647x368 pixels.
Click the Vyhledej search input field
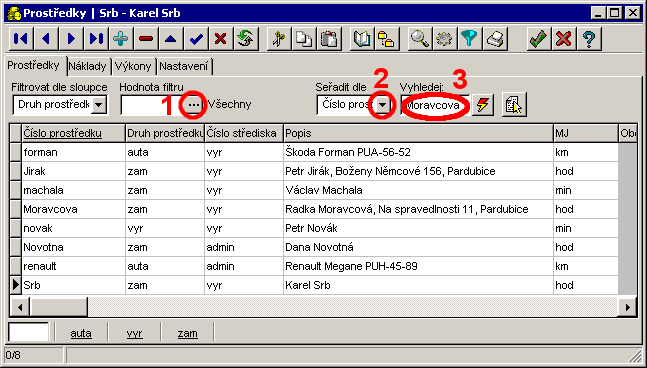[x=434, y=105]
